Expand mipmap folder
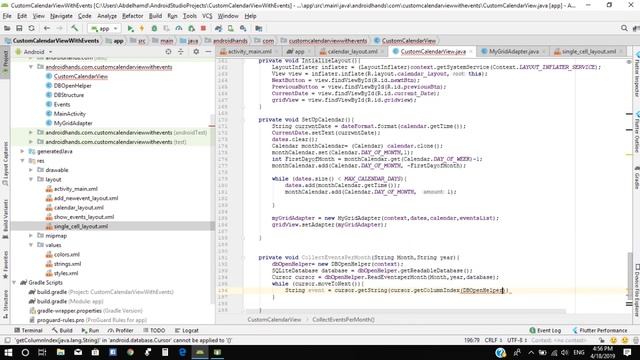 (x=31, y=236)
